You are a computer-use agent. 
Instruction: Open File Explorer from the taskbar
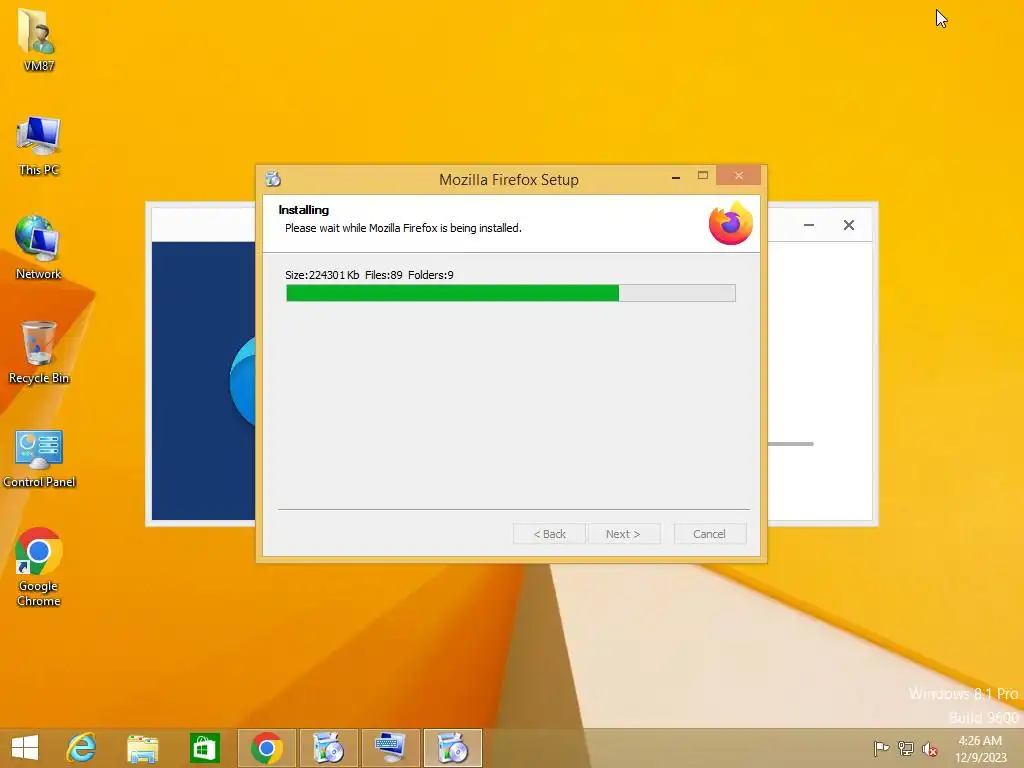pyautogui.click(x=142, y=748)
